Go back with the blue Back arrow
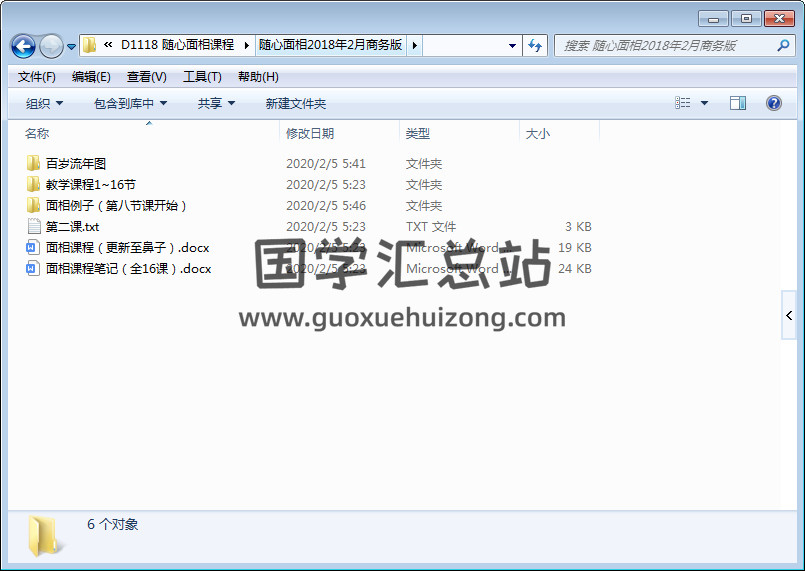805x571 pixels. point(23,46)
